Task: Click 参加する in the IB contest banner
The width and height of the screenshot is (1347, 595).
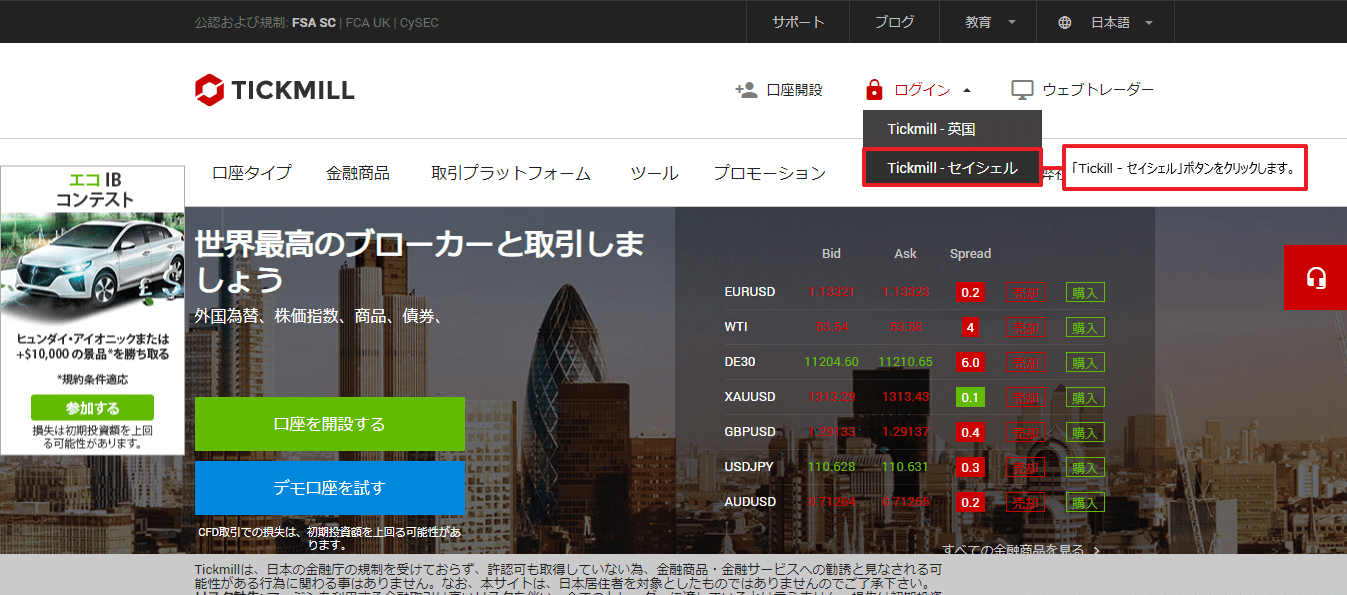Action: click(92, 407)
